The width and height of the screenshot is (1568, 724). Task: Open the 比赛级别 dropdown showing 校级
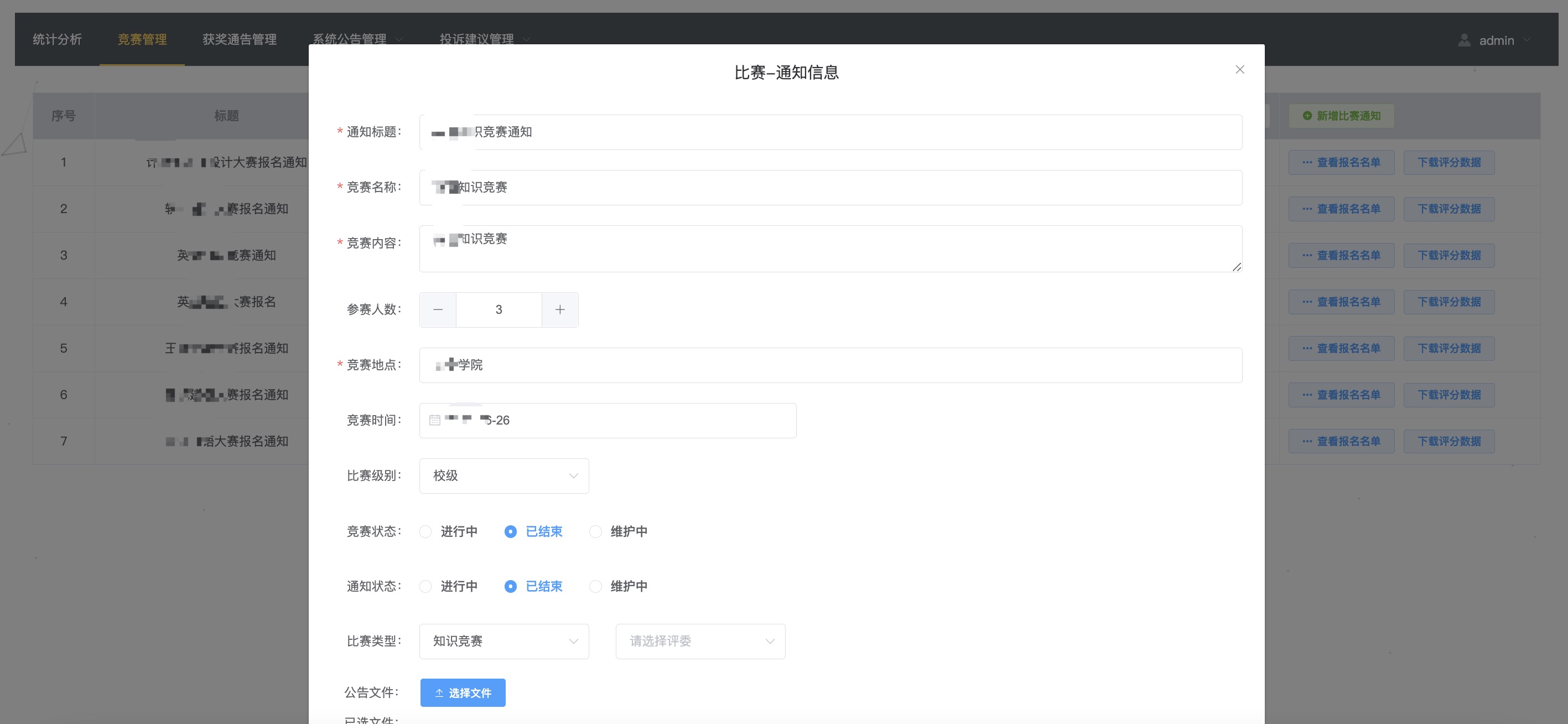[x=504, y=476]
